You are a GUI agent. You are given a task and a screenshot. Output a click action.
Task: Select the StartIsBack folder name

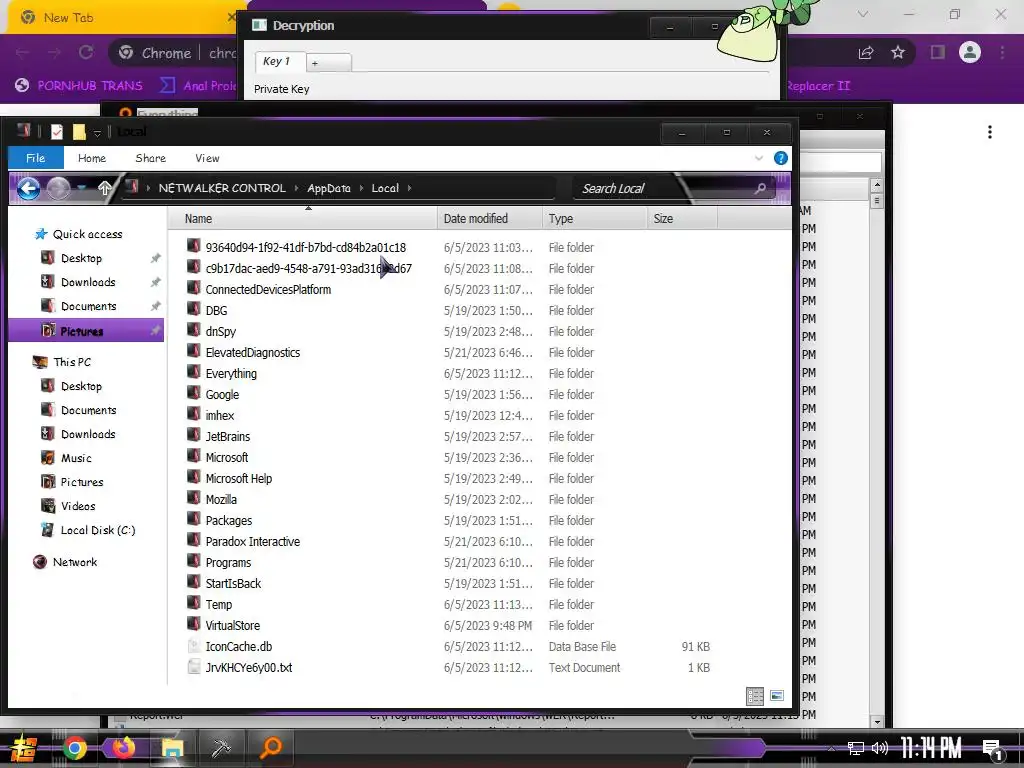(233, 583)
